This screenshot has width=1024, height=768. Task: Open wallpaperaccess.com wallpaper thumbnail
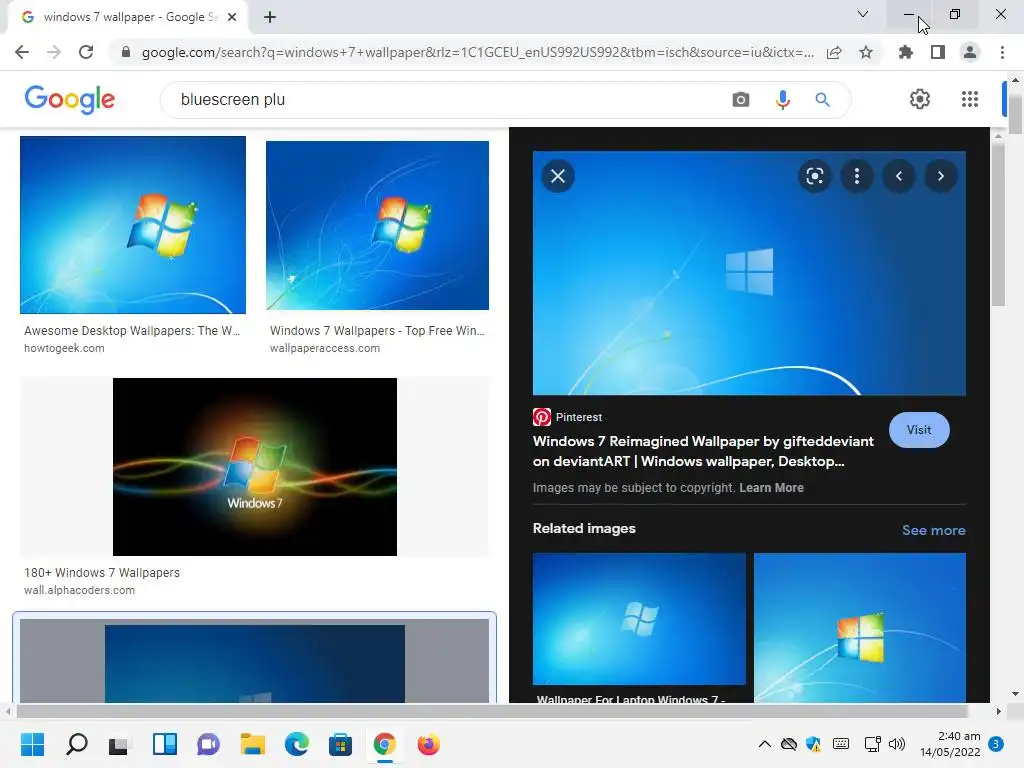tap(377, 225)
